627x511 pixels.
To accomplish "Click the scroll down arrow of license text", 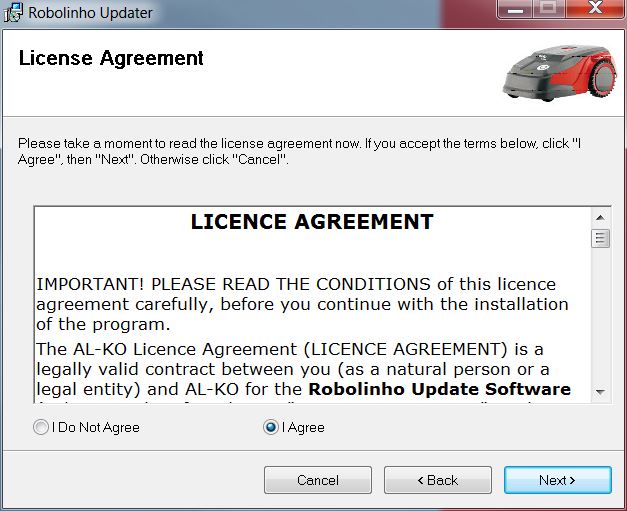I will click(600, 391).
